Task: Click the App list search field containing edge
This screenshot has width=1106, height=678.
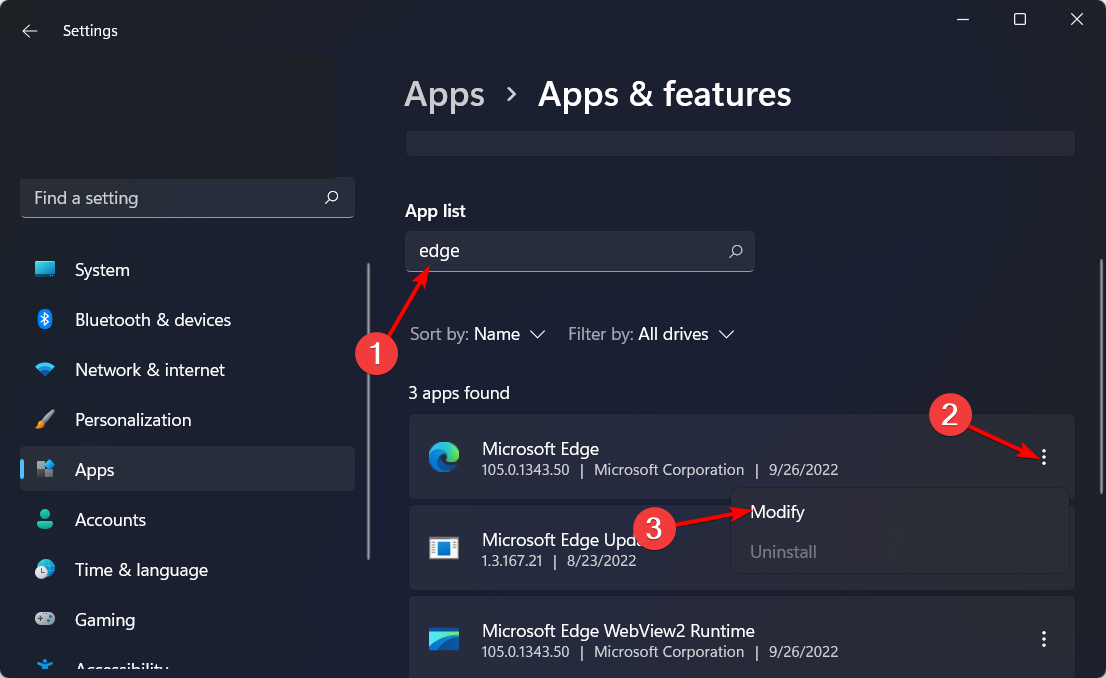Action: pos(580,251)
